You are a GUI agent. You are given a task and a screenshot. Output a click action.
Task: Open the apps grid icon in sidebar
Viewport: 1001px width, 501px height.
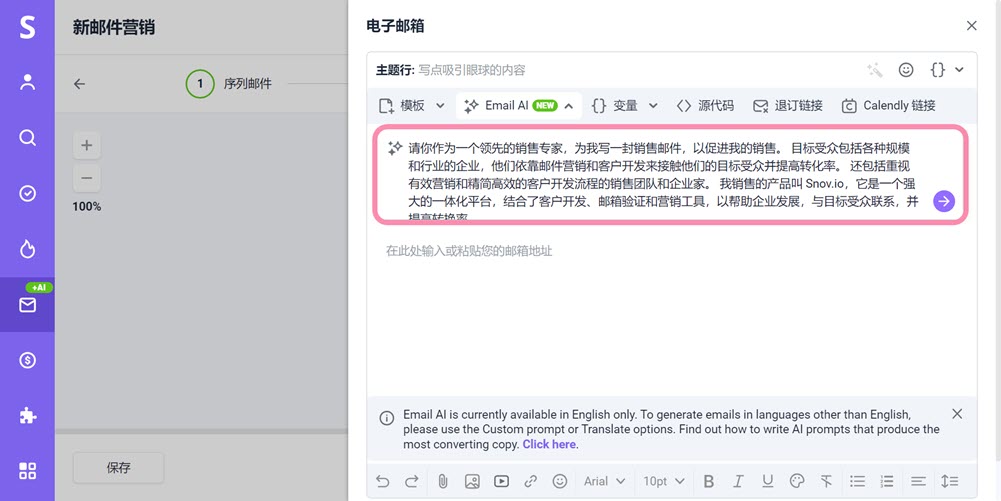tap(27, 471)
